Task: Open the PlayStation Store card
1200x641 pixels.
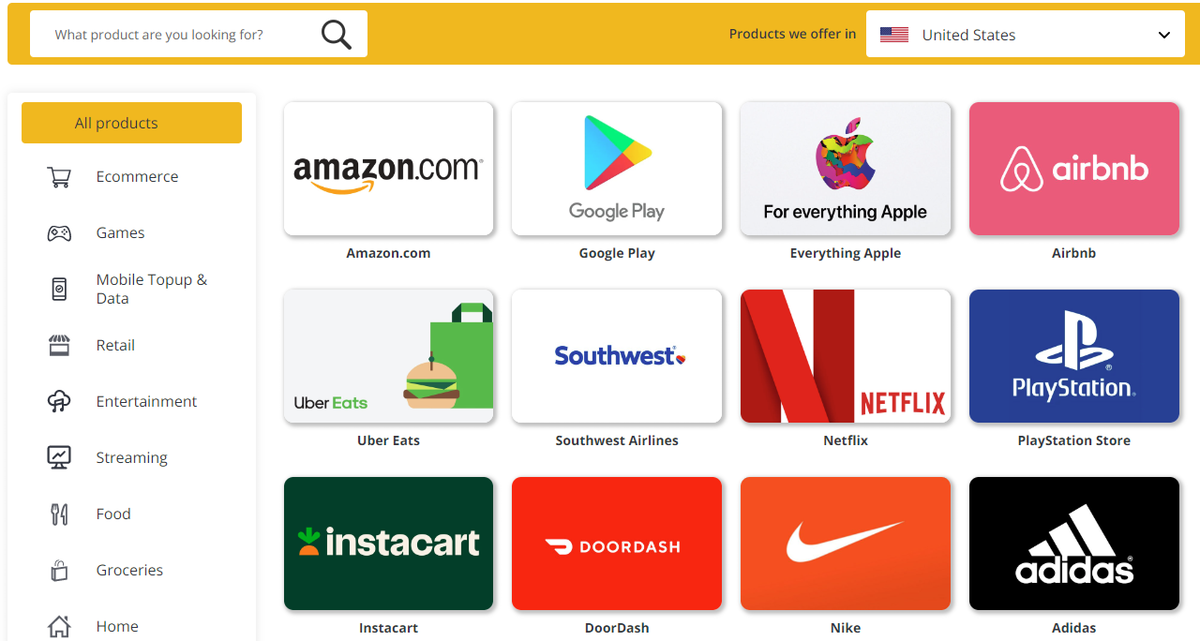Action: click(x=1074, y=356)
